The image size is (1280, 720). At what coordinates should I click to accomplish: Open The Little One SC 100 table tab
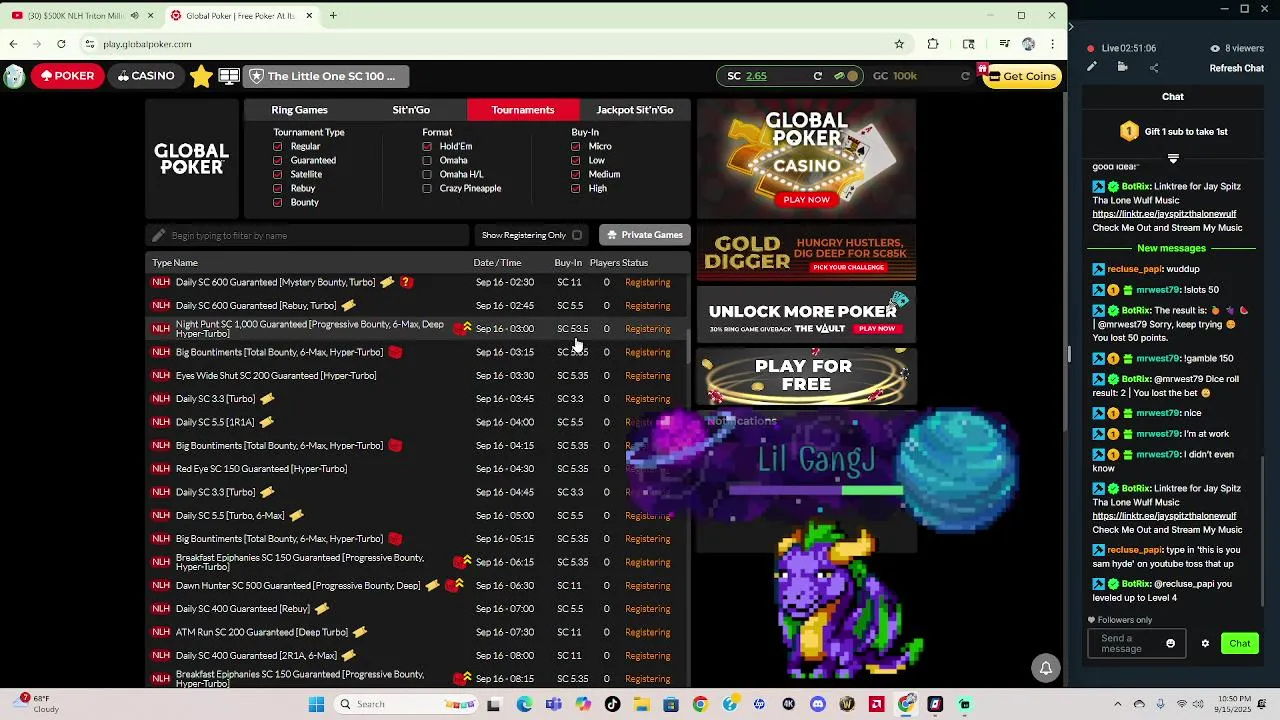[x=325, y=76]
